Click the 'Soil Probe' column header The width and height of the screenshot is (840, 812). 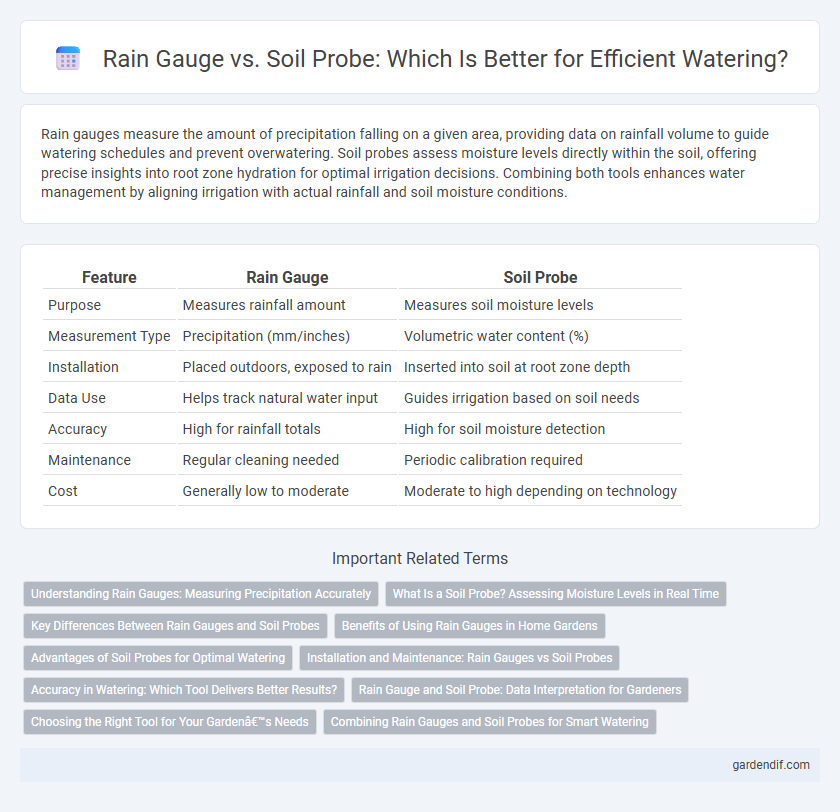(540, 277)
